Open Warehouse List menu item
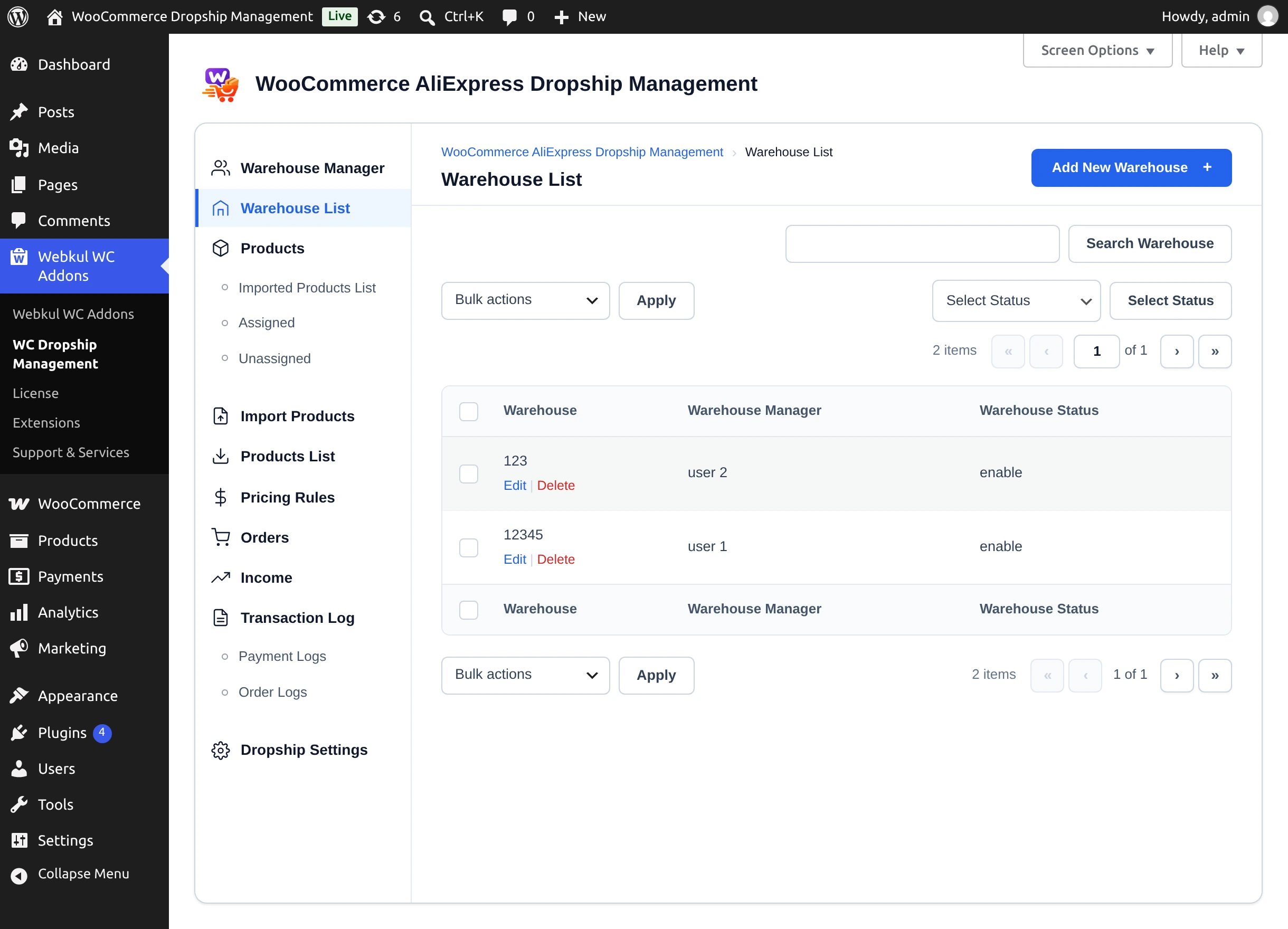The height and width of the screenshot is (929, 1288). tap(303, 208)
